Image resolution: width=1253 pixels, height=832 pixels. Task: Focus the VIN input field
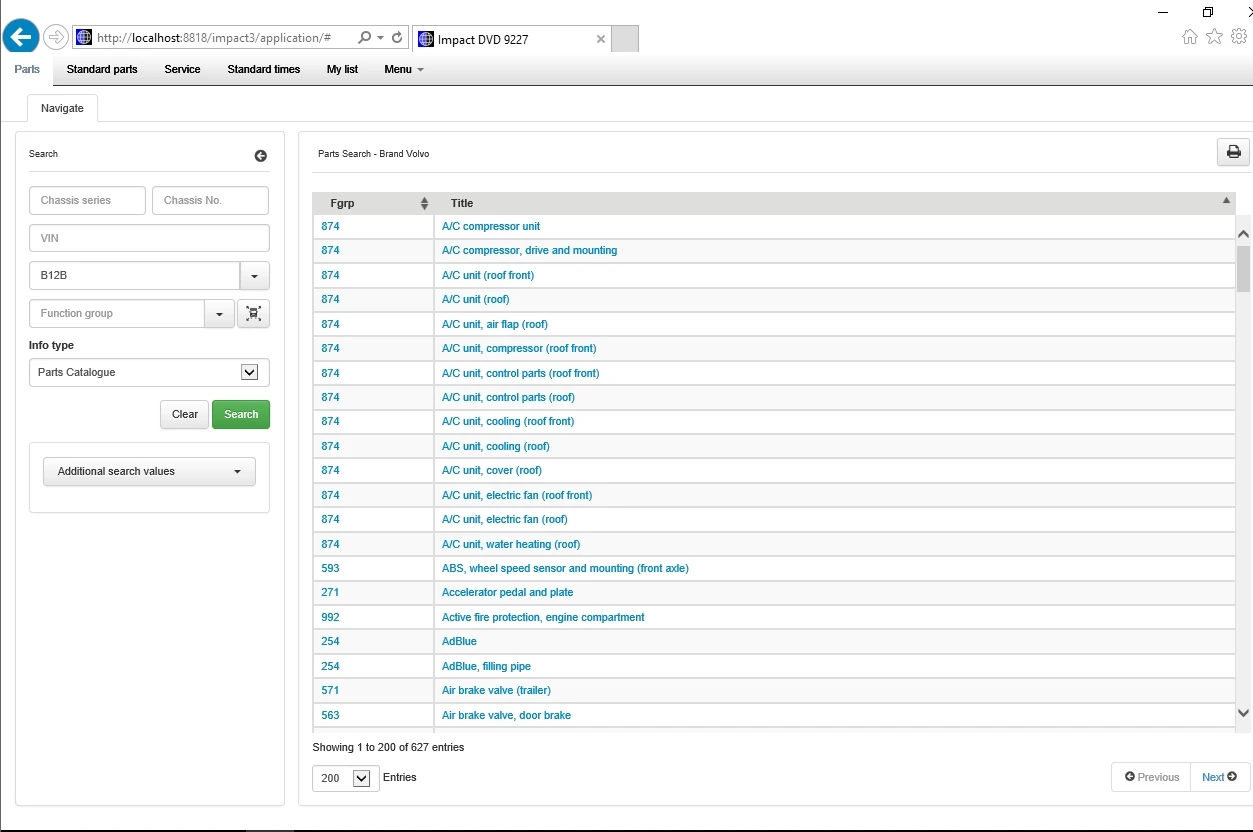[149, 238]
